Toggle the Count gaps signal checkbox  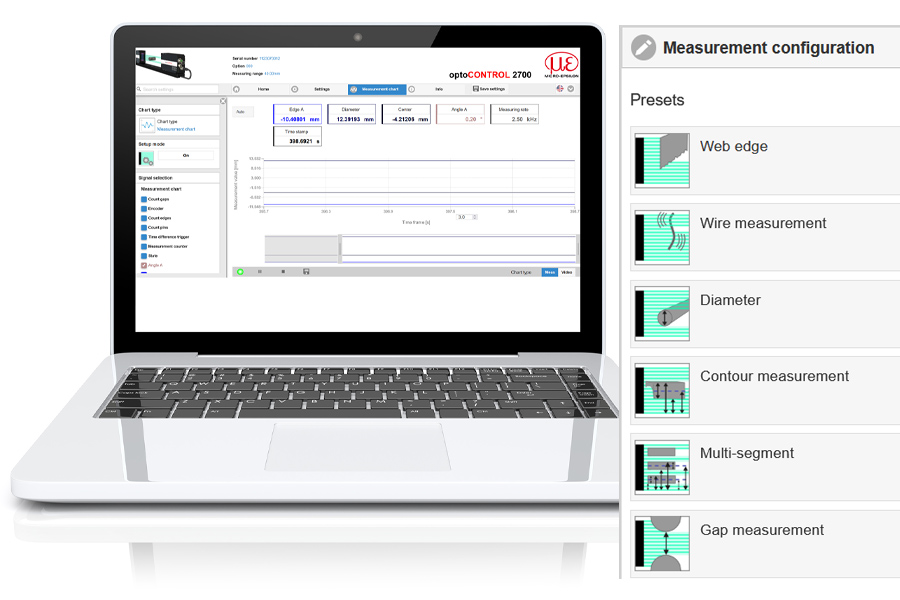(x=144, y=199)
